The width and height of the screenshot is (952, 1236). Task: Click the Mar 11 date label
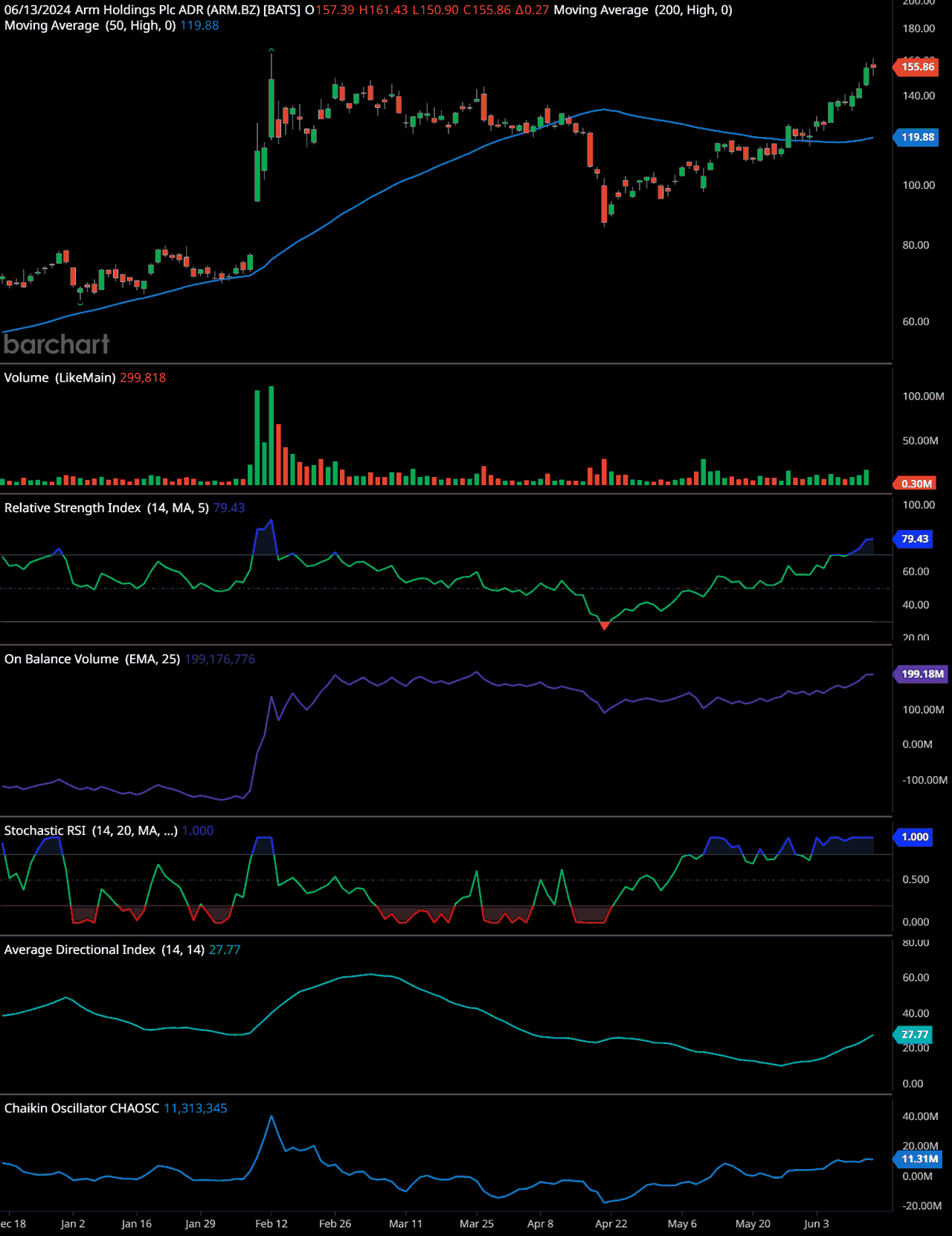click(x=406, y=1223)
